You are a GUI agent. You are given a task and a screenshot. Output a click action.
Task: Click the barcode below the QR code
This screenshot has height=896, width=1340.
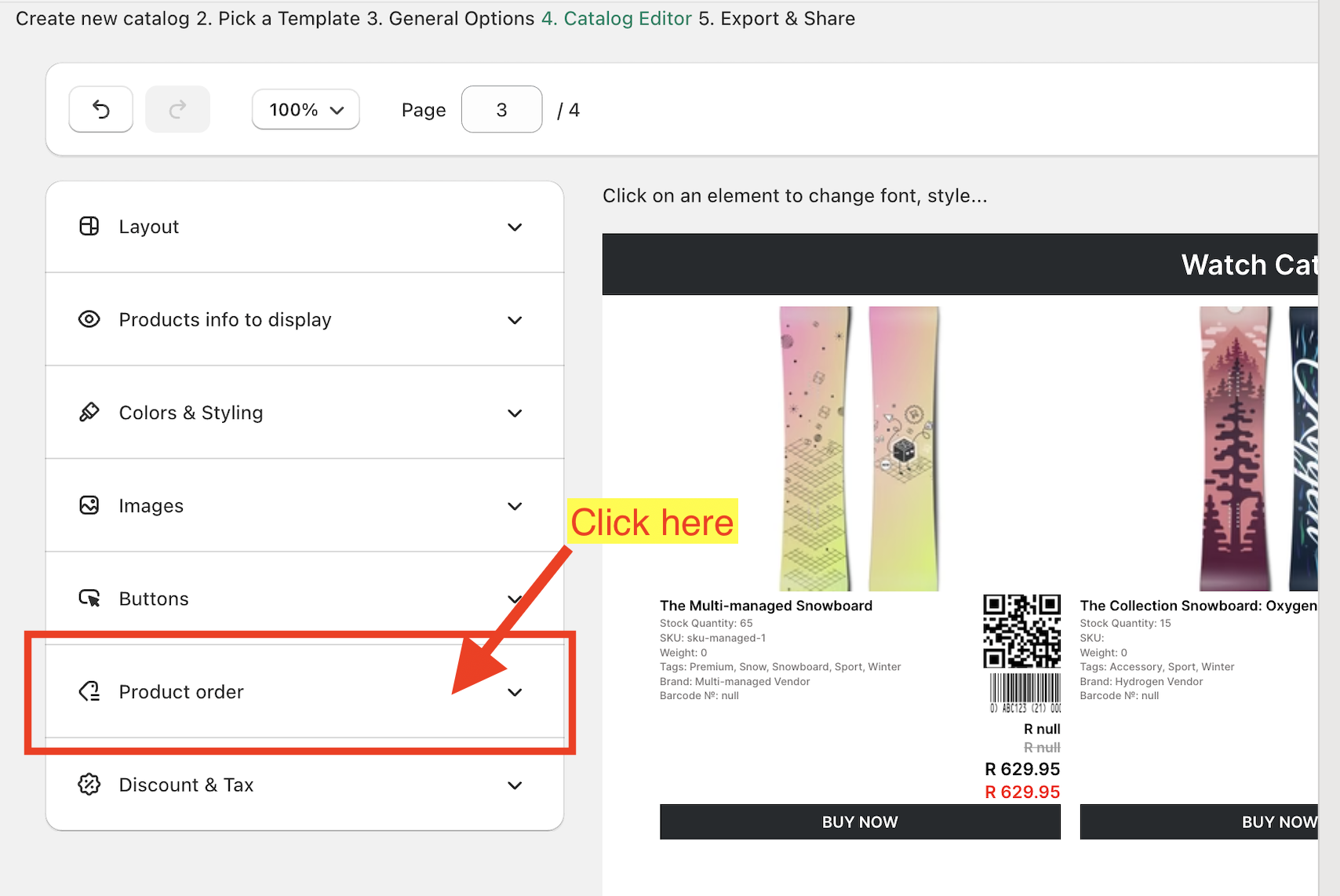click(1025, 693)
